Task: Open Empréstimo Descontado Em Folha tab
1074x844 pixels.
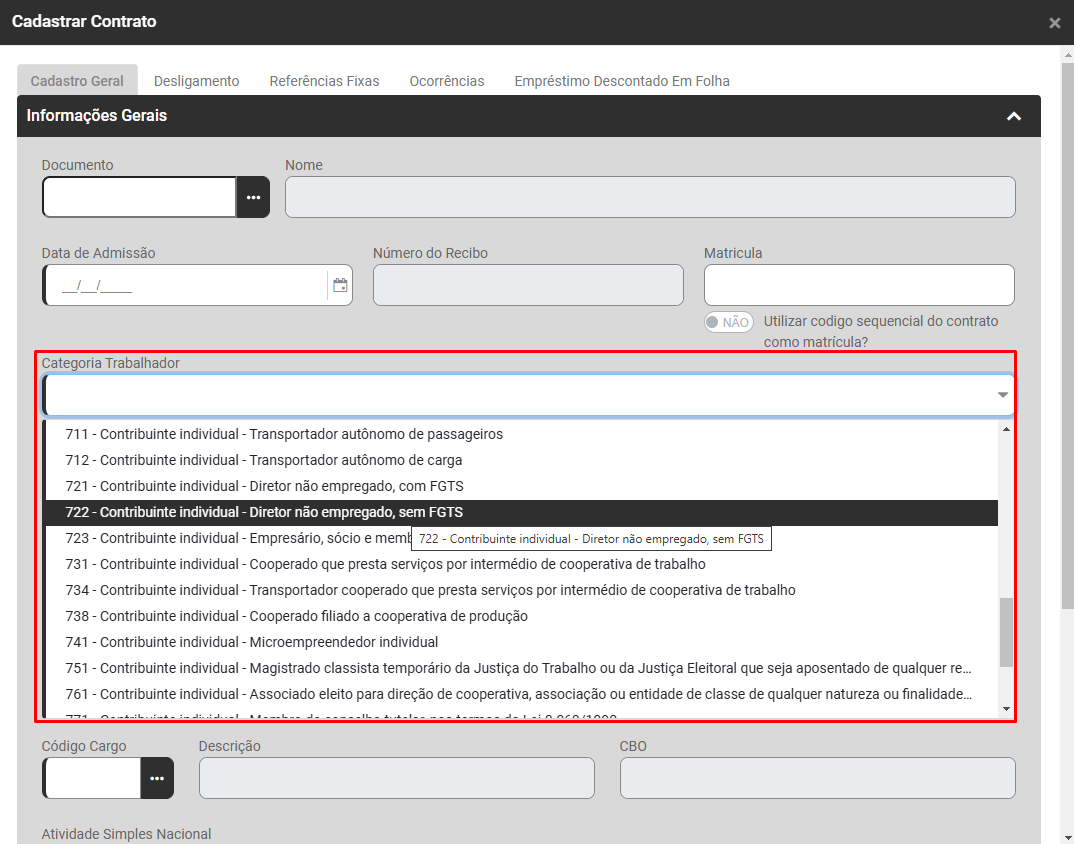Action: coord(621,81)
